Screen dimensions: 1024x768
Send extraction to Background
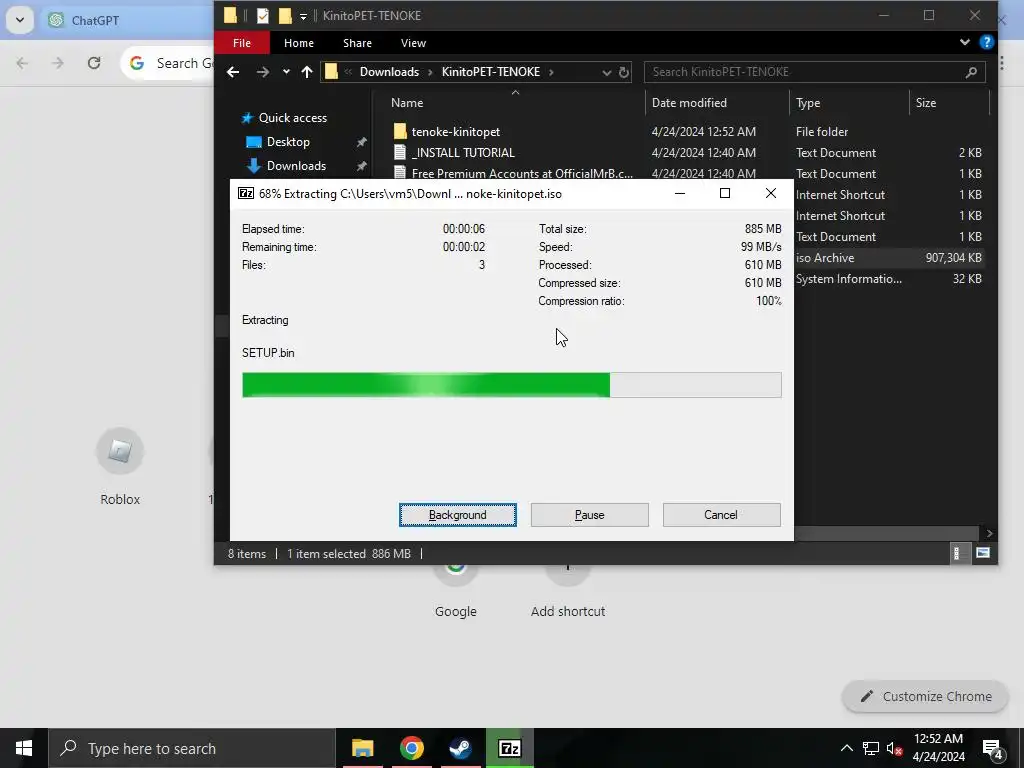pyautogui.click(x=457, y=515)
